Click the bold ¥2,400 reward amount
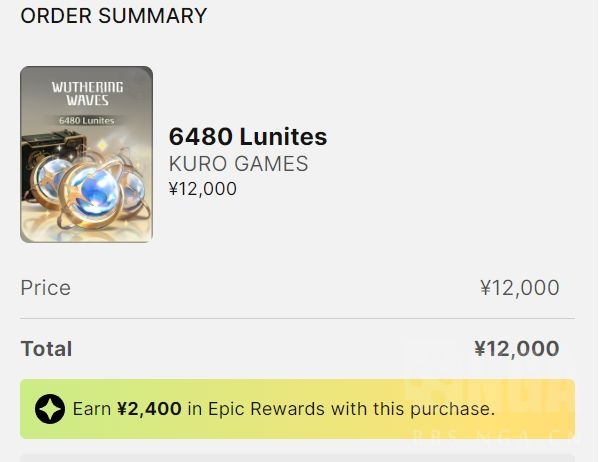The width and height of the screenshot is (602, 462). tap(147, 408)
